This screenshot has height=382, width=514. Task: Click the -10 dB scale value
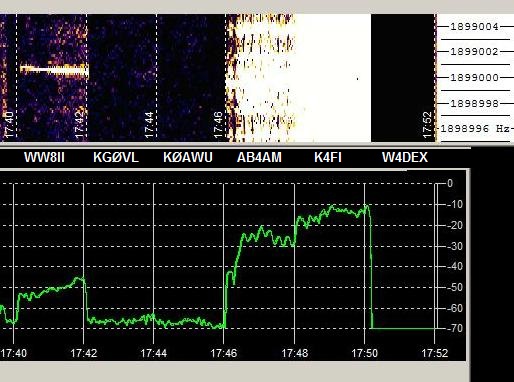[x=455, y=204]
